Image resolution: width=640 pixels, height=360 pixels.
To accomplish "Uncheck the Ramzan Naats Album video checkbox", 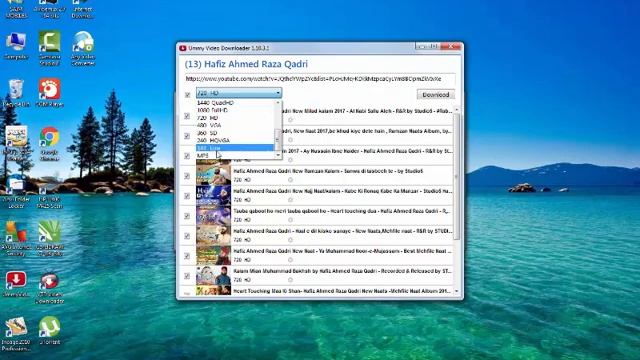I will tap(187, 136).
